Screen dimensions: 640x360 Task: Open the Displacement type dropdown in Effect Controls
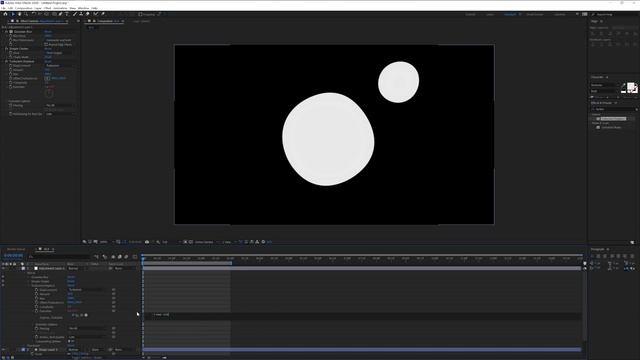click(60, 66)
